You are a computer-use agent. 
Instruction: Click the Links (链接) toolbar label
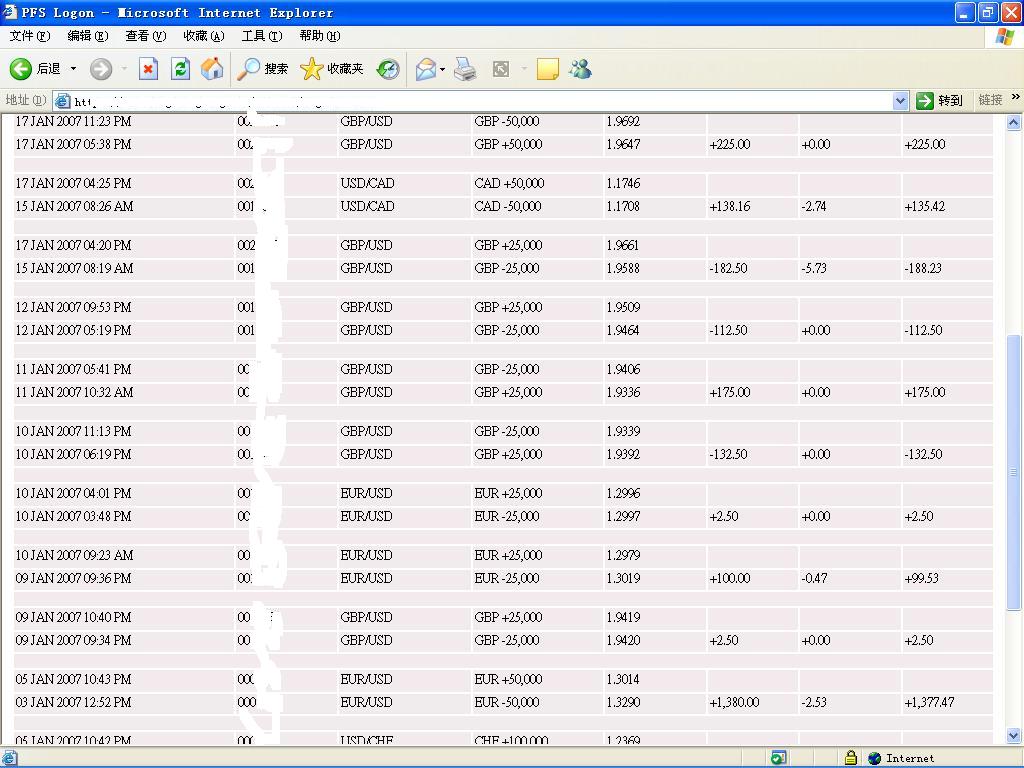tap(990, 100)
